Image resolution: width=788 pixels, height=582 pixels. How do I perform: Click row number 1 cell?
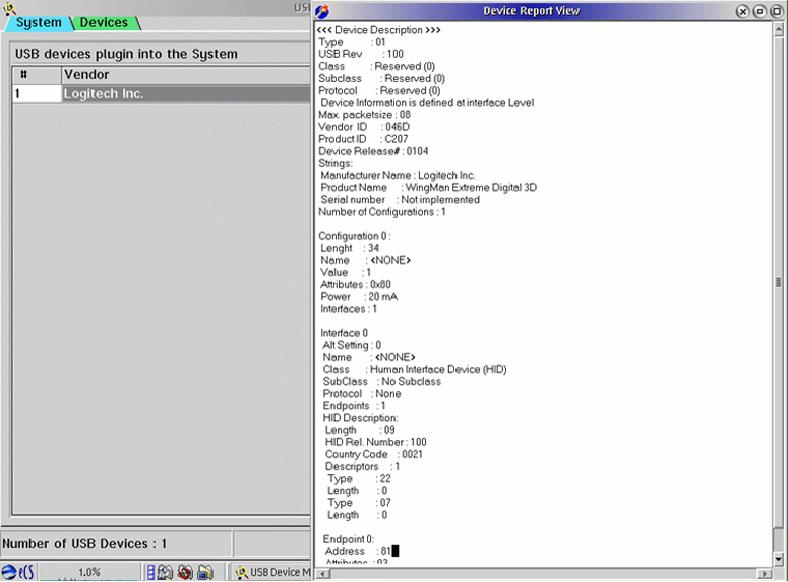click(x=37, y=93)
